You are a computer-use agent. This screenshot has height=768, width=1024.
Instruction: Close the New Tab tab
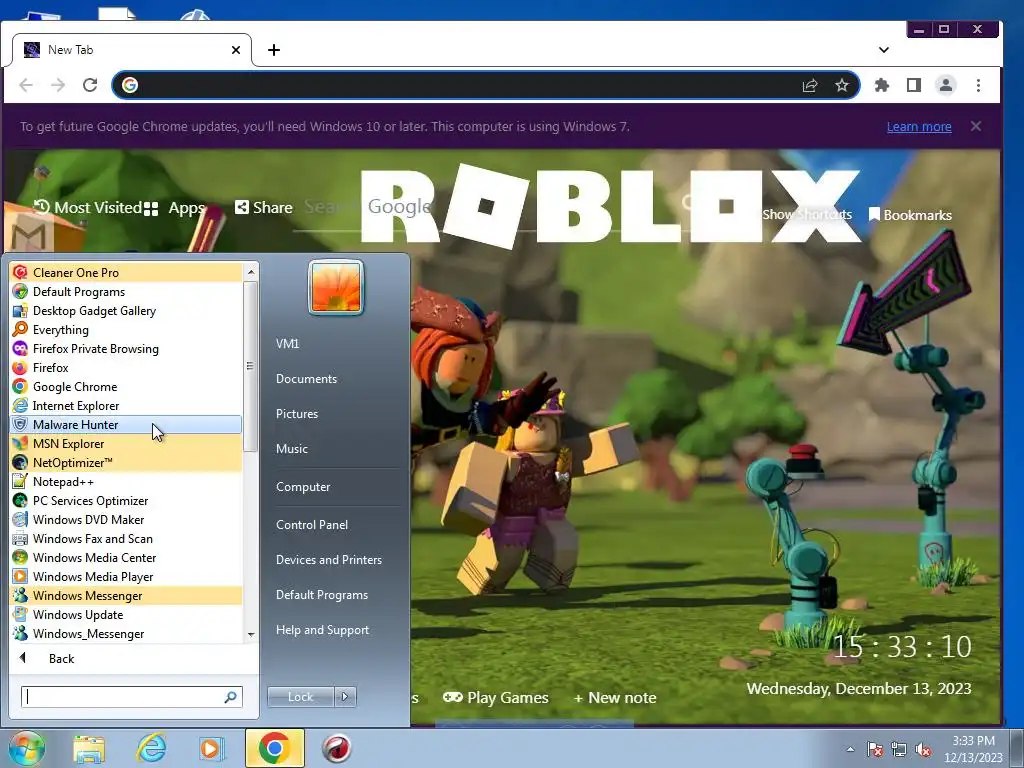click(236, 50)
